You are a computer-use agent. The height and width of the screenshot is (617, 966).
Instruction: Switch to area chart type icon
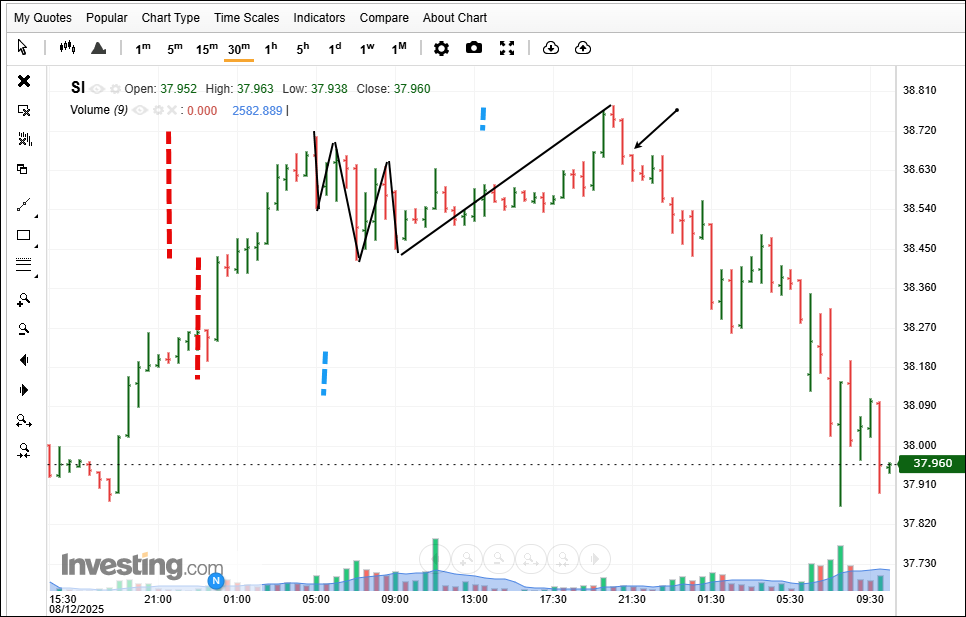[99, 48]
